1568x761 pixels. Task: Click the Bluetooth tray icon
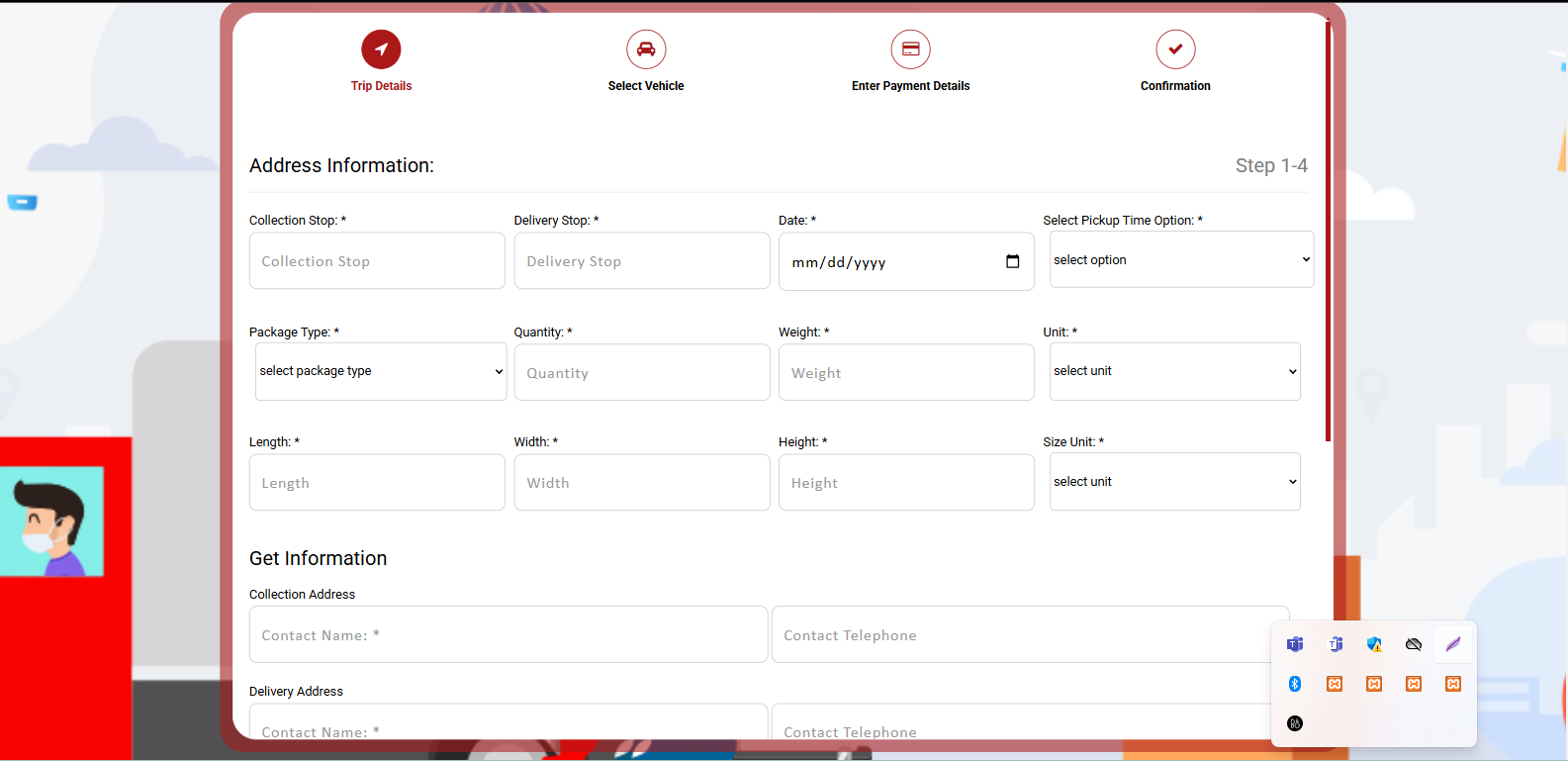[1295, 684]
